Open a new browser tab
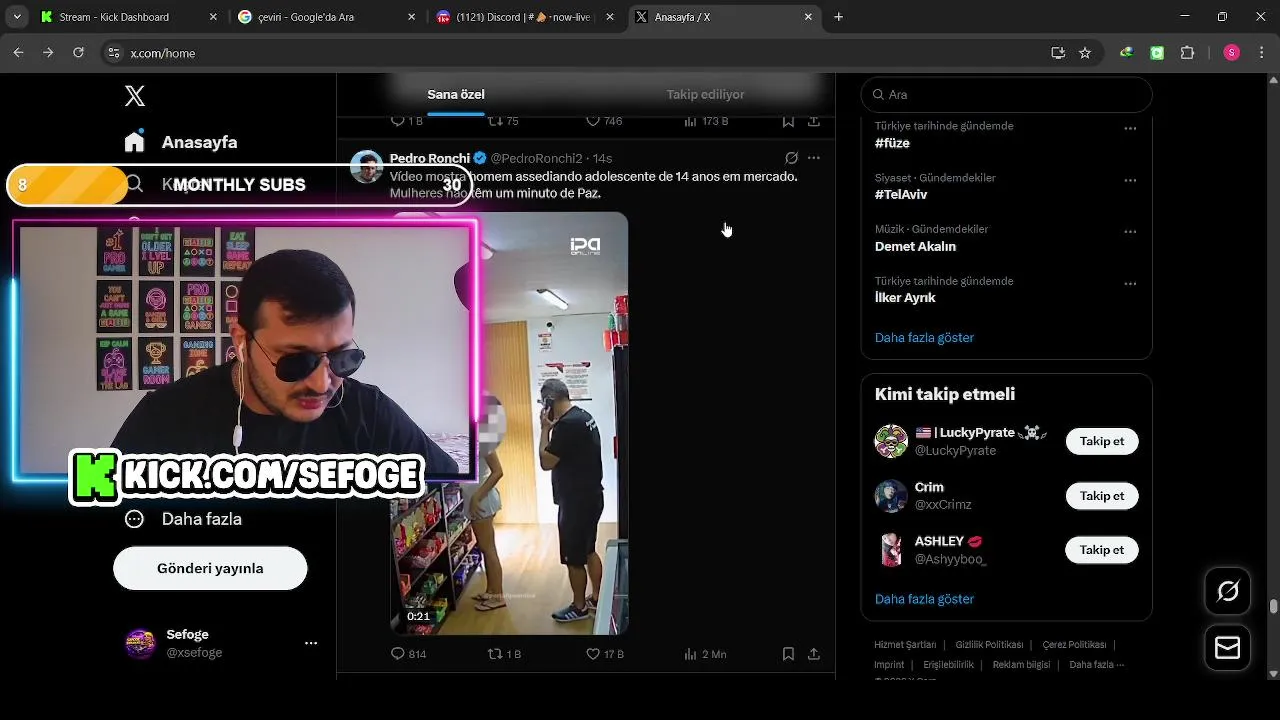Viewport: 1280px width, 720px height. point(839,17)
